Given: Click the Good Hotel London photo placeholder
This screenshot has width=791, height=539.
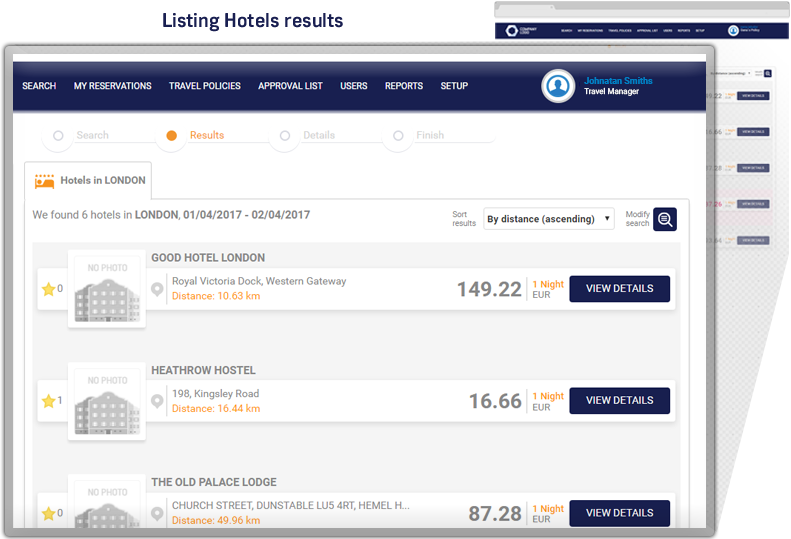Looking at the screenshot, I should [x=107, y=289].
